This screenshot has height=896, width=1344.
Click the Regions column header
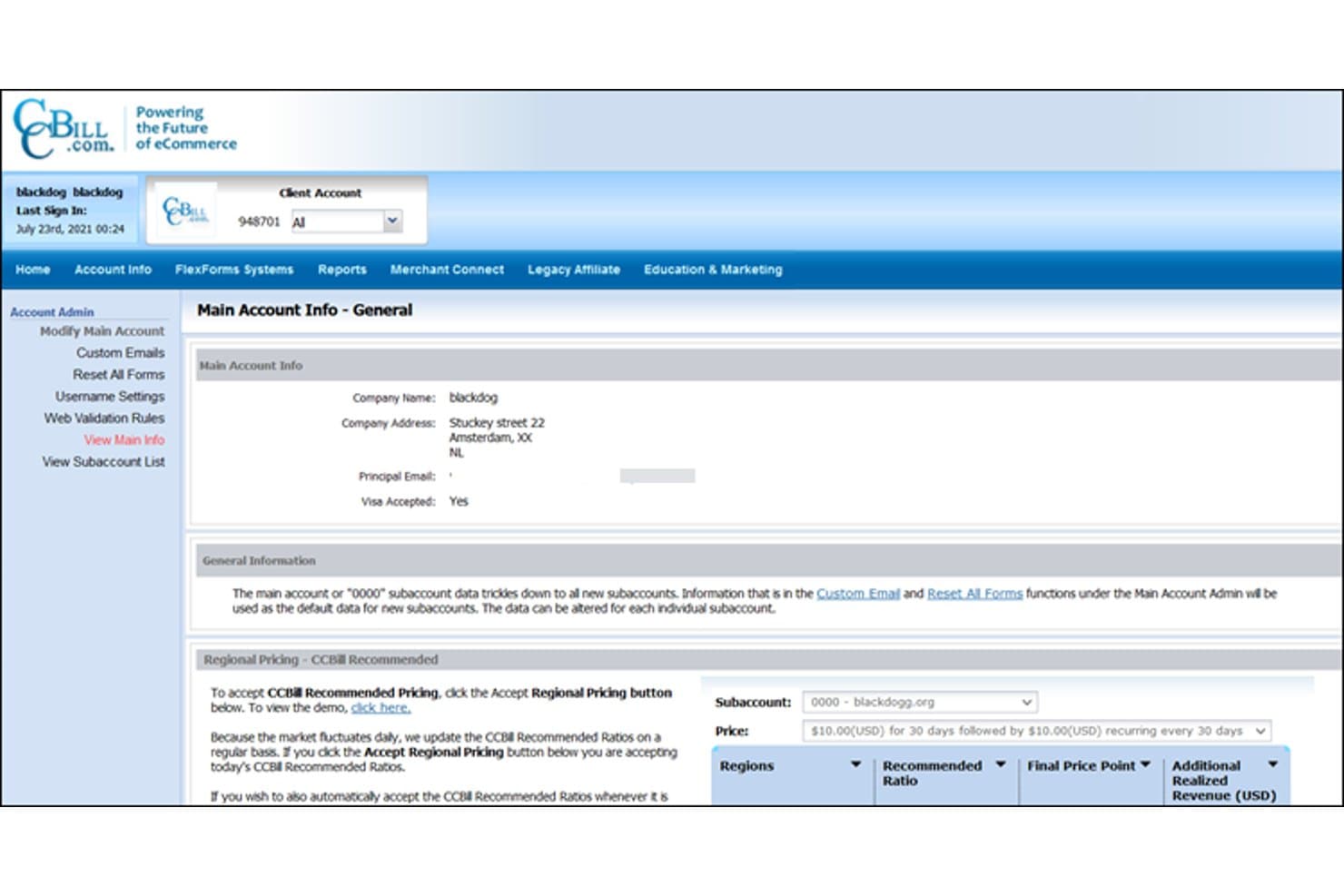pos(746,766)
